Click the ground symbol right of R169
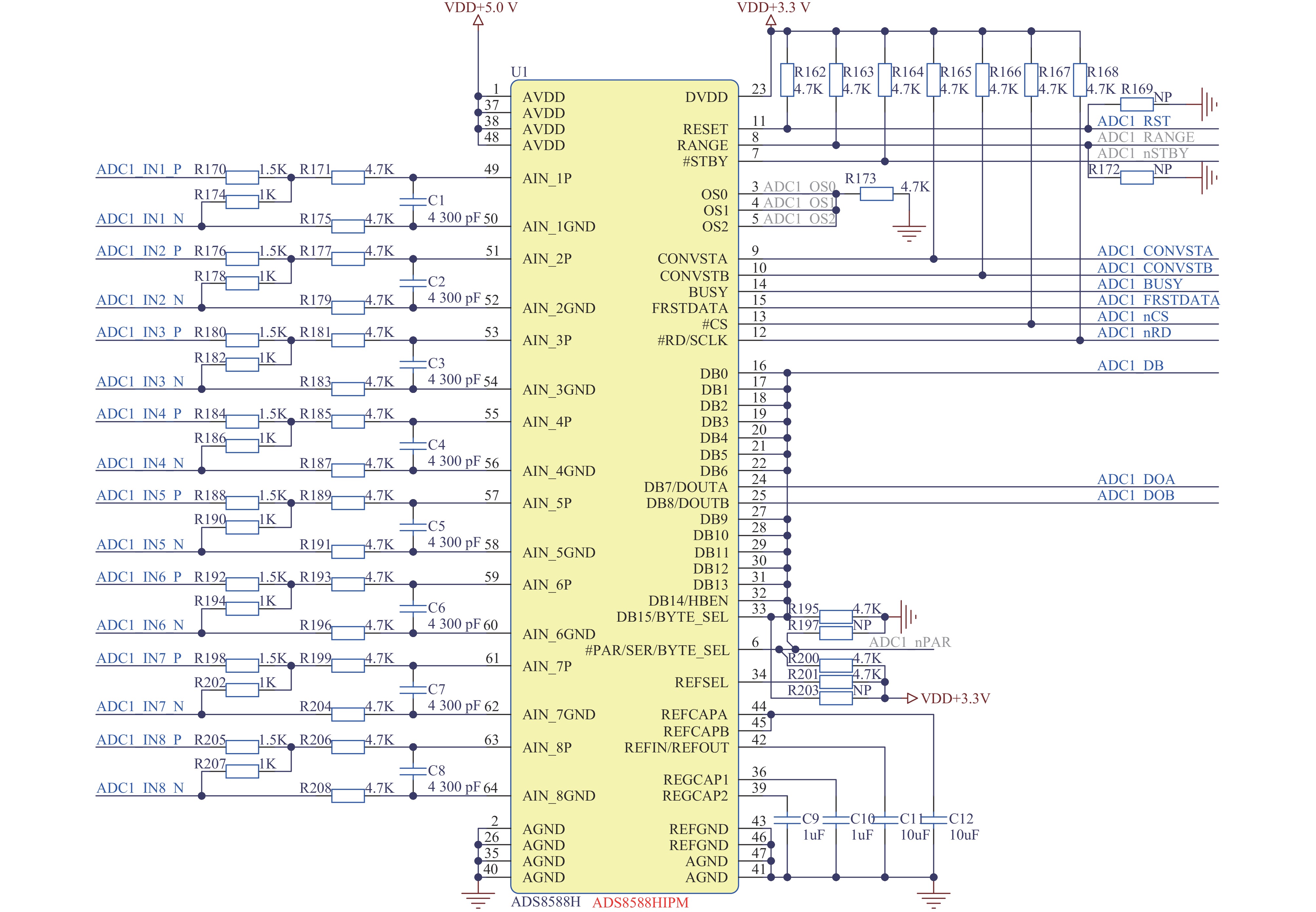This screenshot has height=912, width=1316. tap(1208, 104)
